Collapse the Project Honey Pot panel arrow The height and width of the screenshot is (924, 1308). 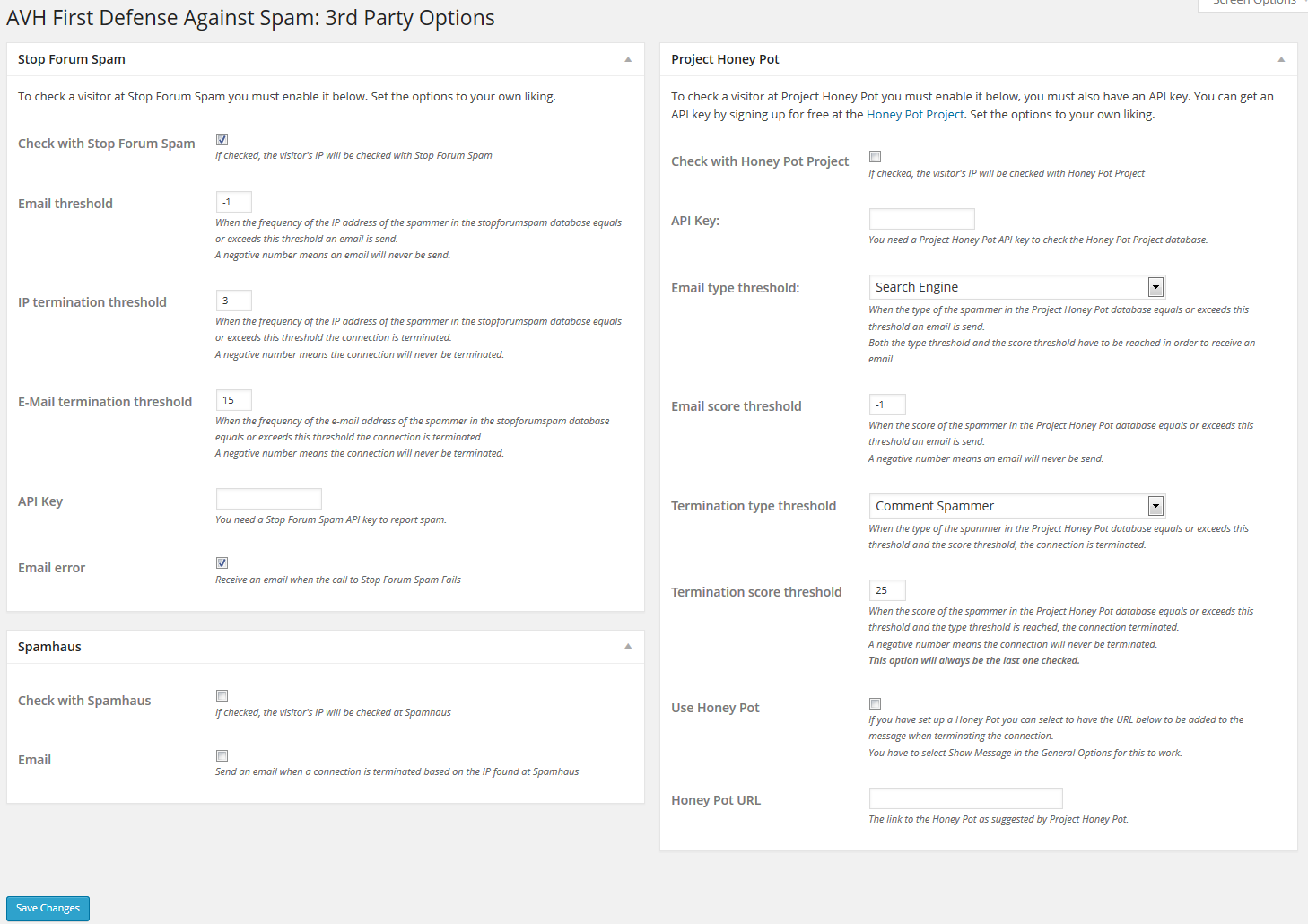pyautogui.click(x=1281, y=59)
